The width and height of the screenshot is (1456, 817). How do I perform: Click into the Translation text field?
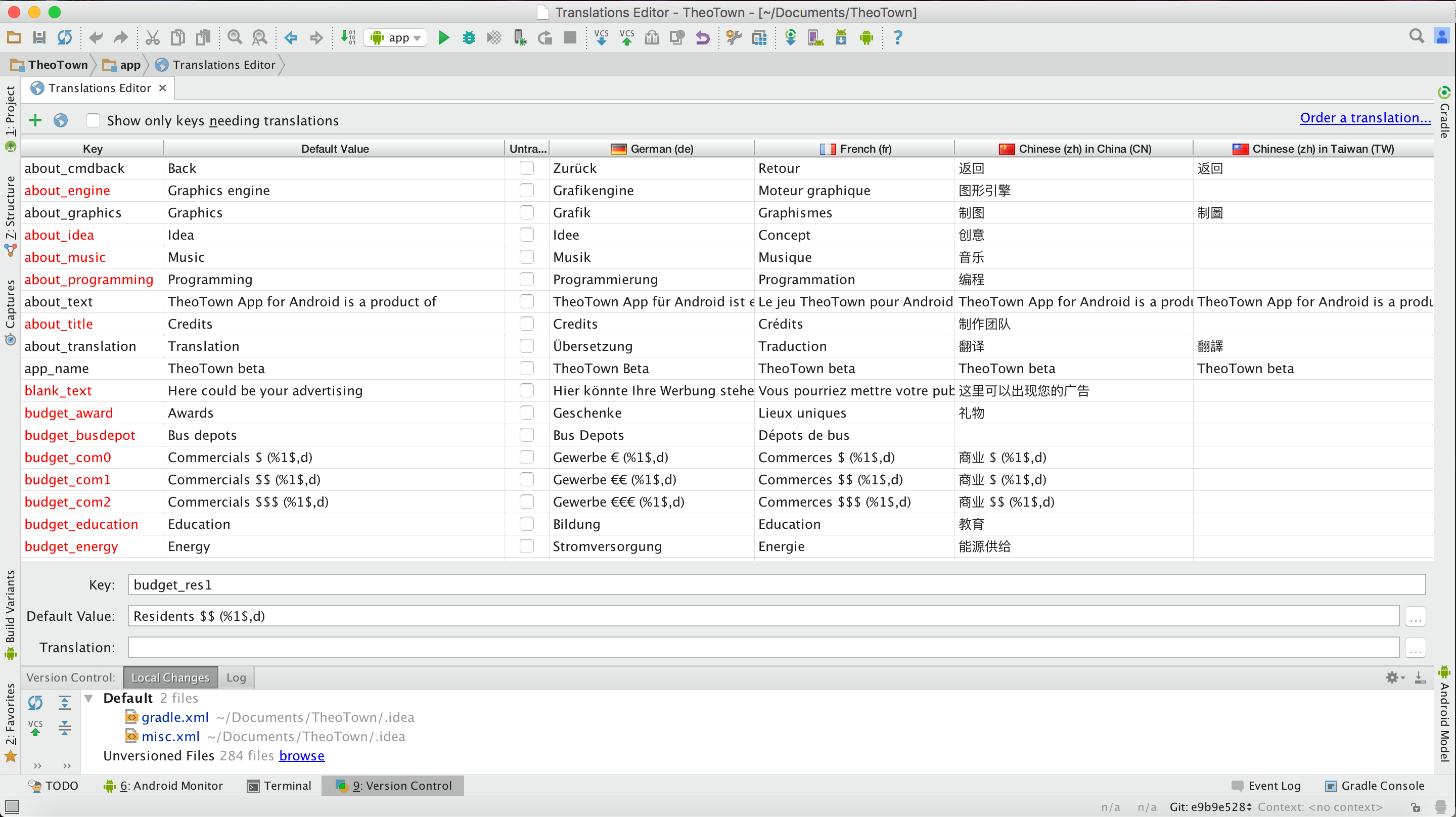coord(763,648)
